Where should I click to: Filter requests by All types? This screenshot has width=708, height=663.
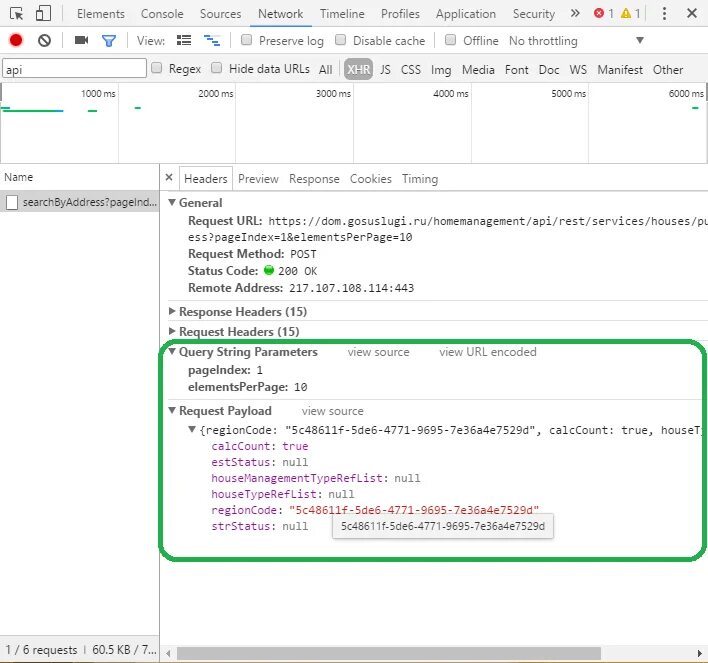tap(326, 70)
